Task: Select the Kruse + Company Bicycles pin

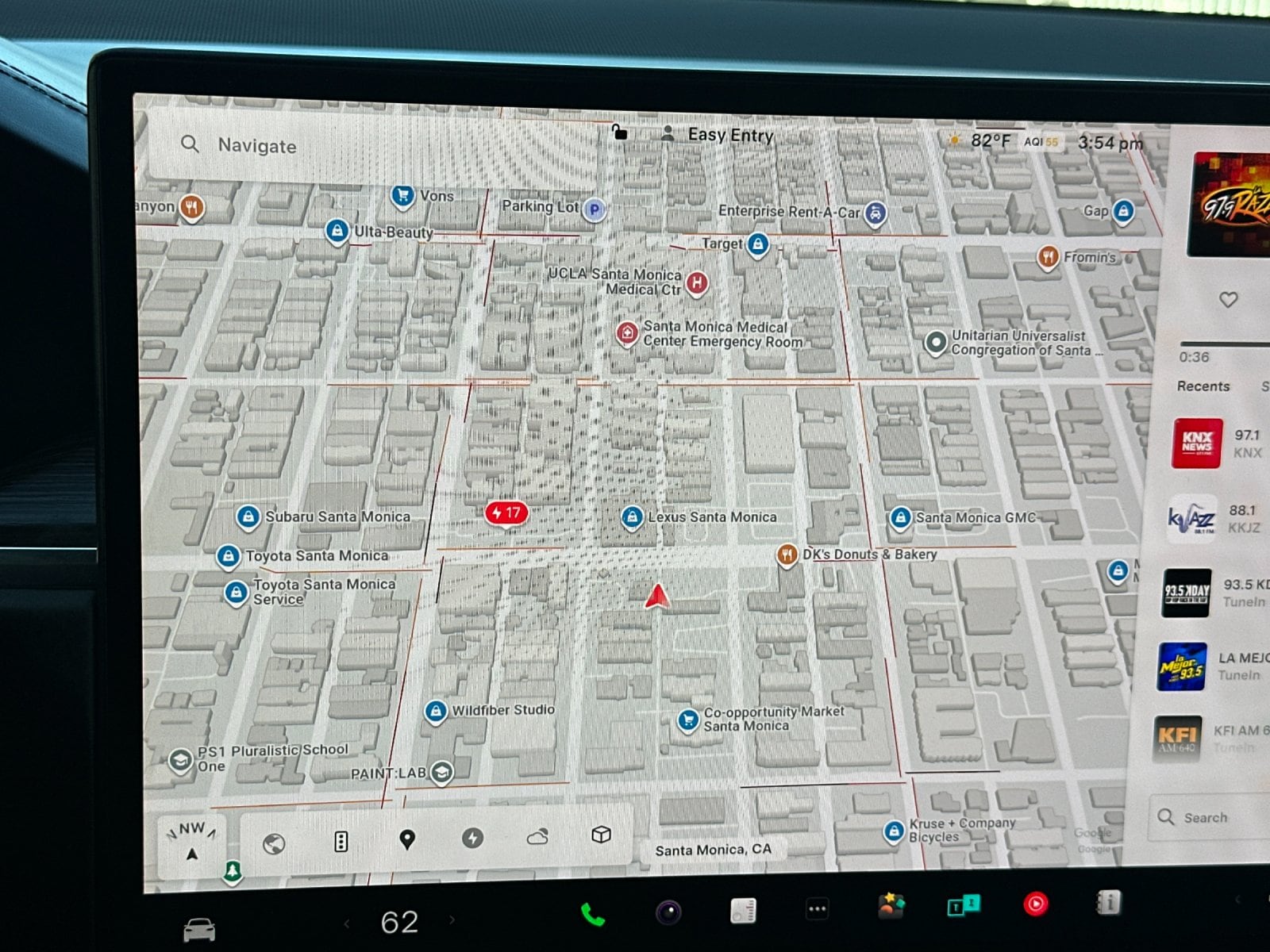Action: pyautogui.click(x=895, y=831)
